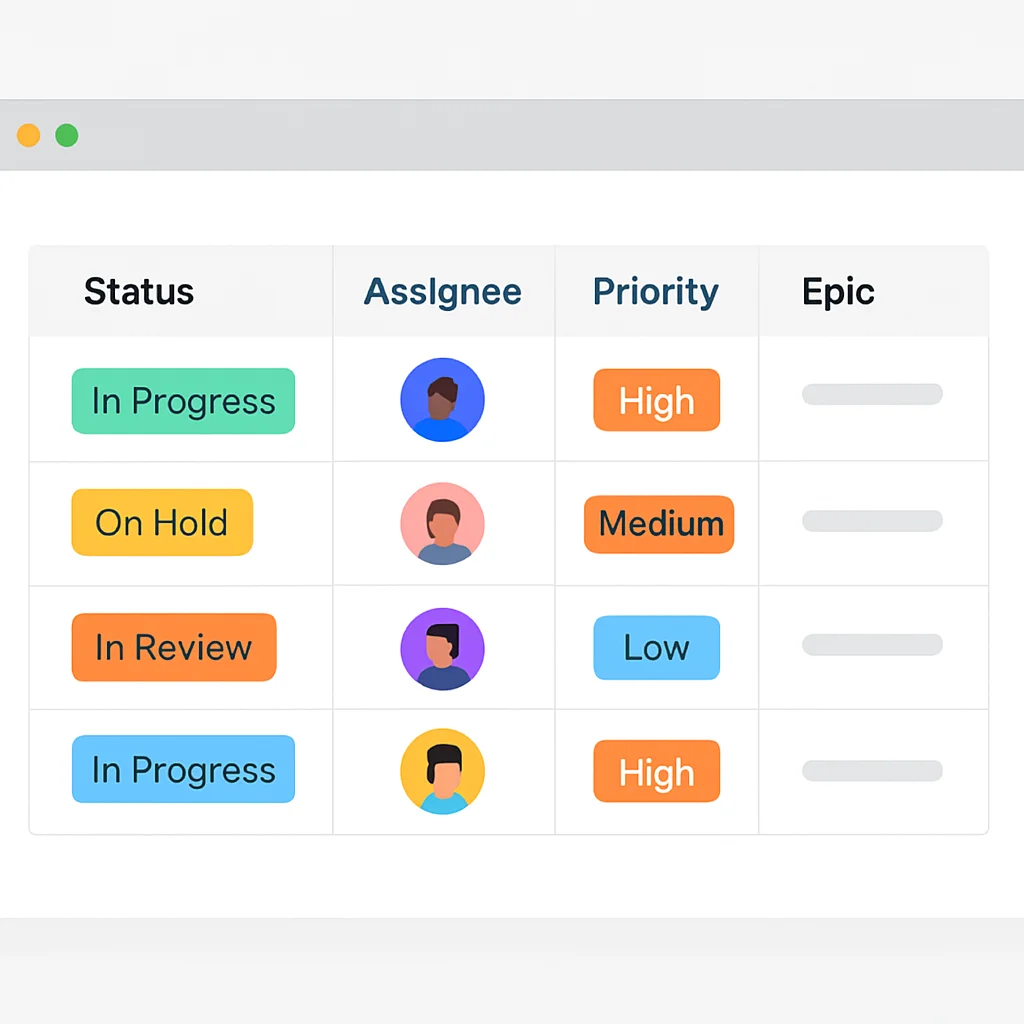Click the Priority column header
This screenshot has width=1024, height=1024.
[656, 291]
